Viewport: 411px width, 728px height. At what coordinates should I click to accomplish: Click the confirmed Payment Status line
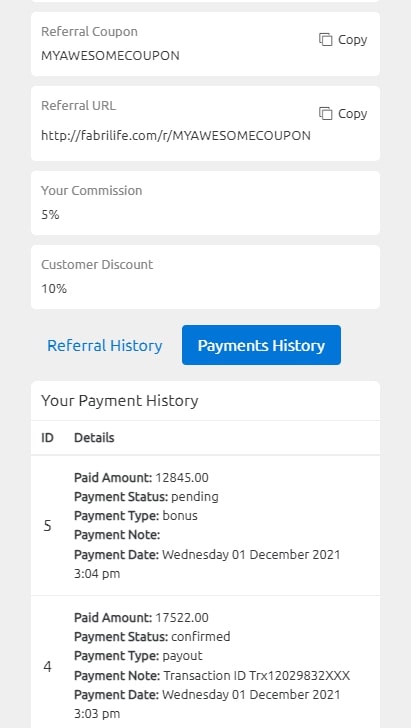[152, 637]
